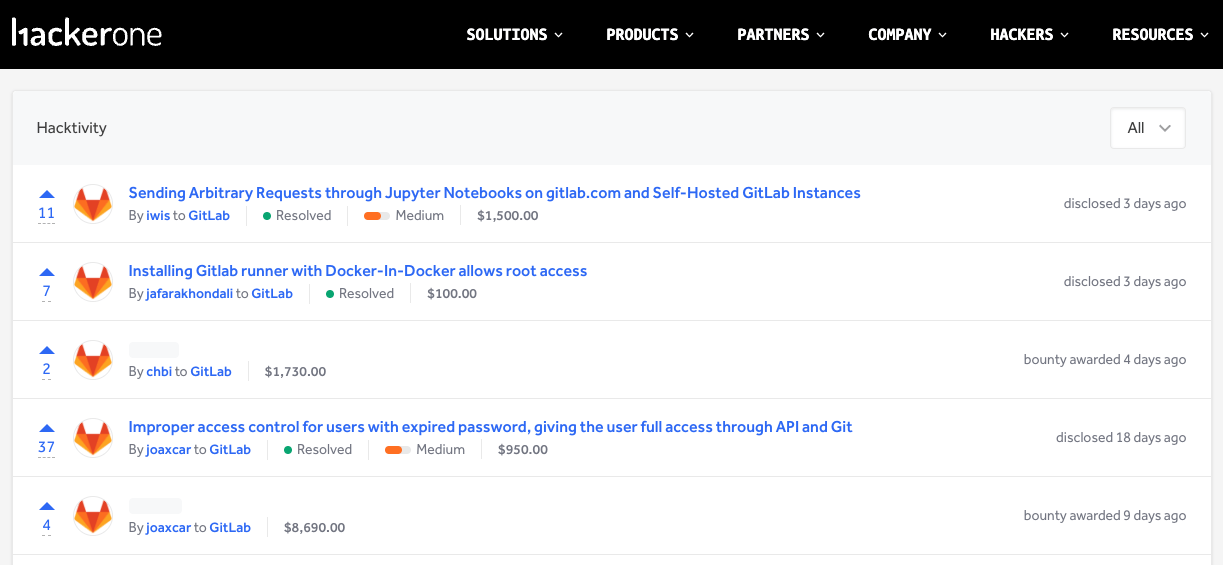Click GitLab logo beside Jupyter Notebooks report
The width and height of the screenshot is (1223, 565).
[93, 204]
